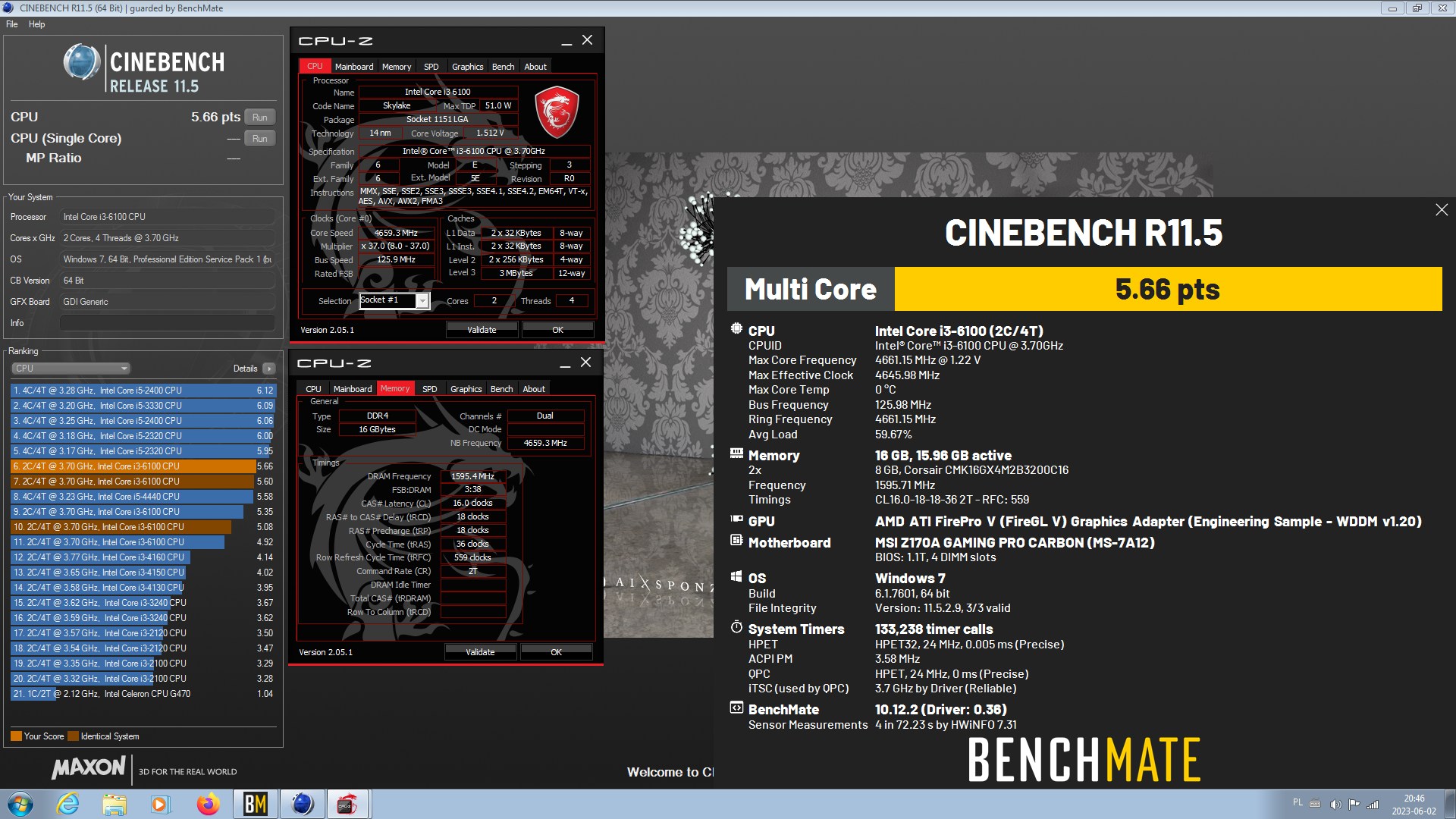This screenshot has height=819, width=1456.
Task: Open About tab in top CPU-Z
Action: tap(535, 67)
